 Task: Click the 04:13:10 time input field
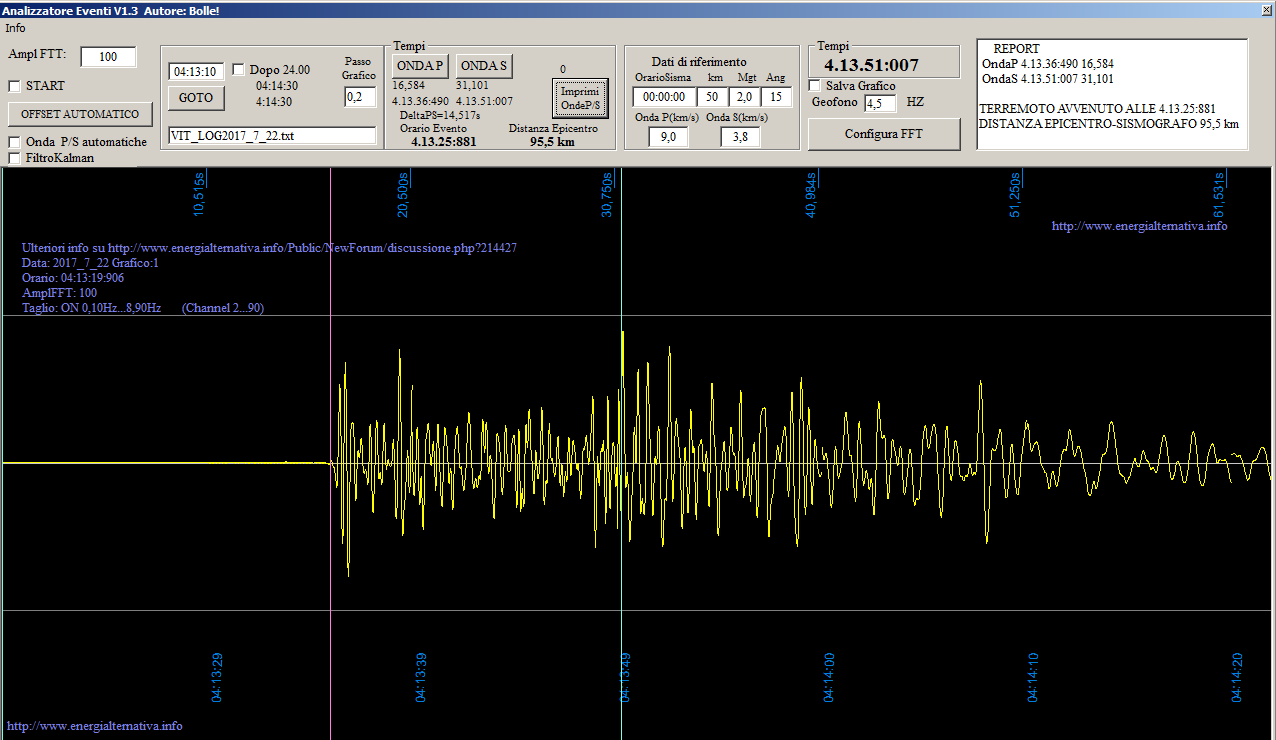197,72
